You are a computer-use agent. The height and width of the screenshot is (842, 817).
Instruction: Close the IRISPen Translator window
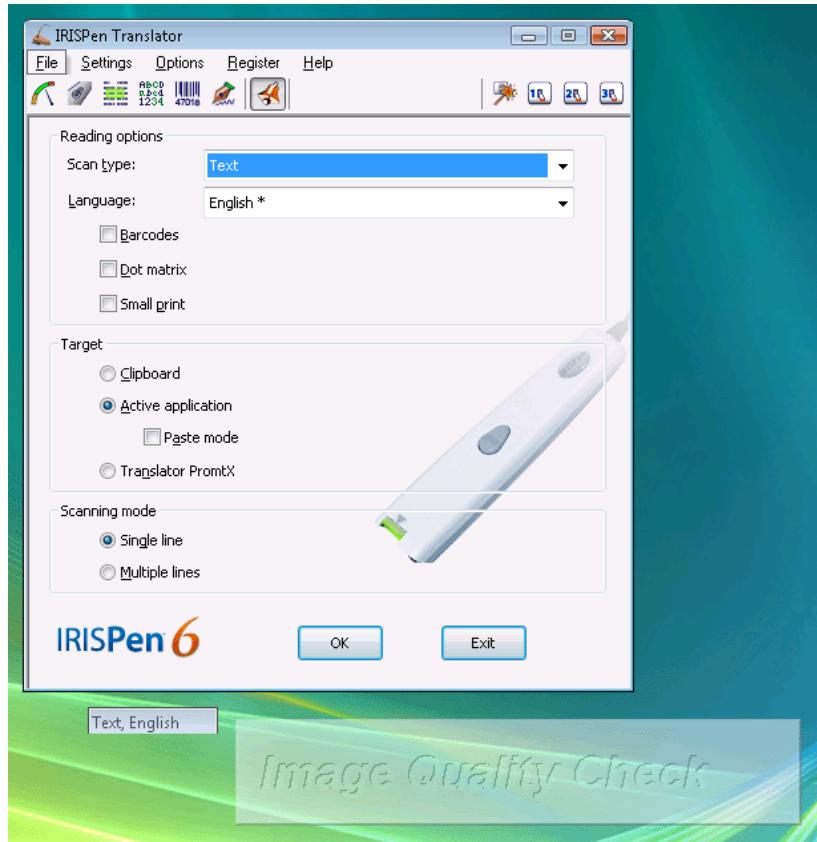point(608,36)
